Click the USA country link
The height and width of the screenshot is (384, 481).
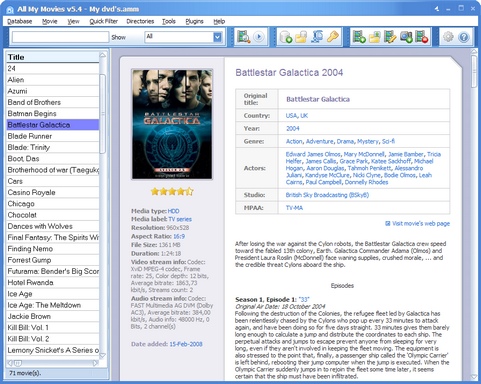click(x=291, y=116)
